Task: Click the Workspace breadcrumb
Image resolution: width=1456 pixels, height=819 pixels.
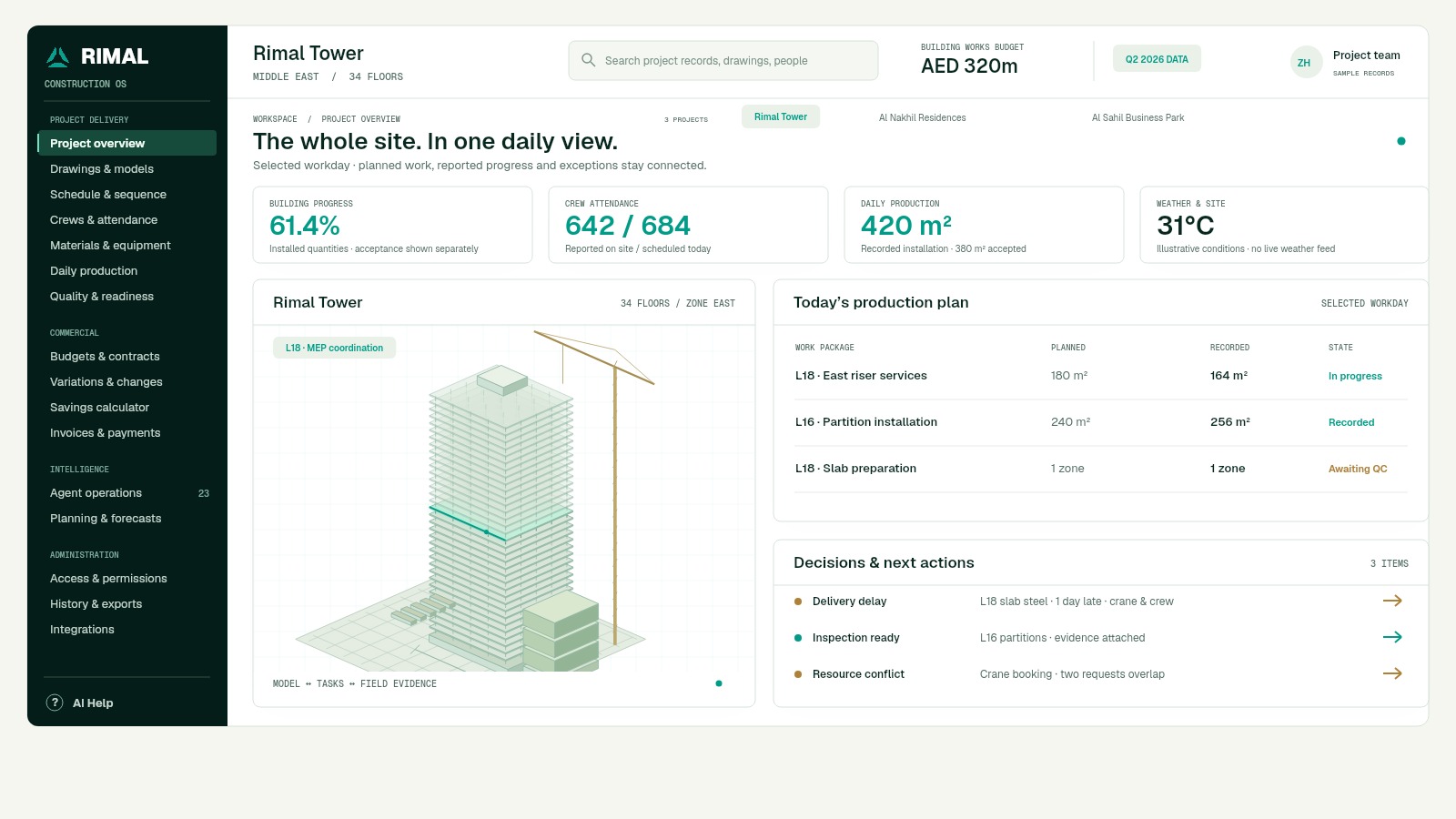Action: (275, 119)
